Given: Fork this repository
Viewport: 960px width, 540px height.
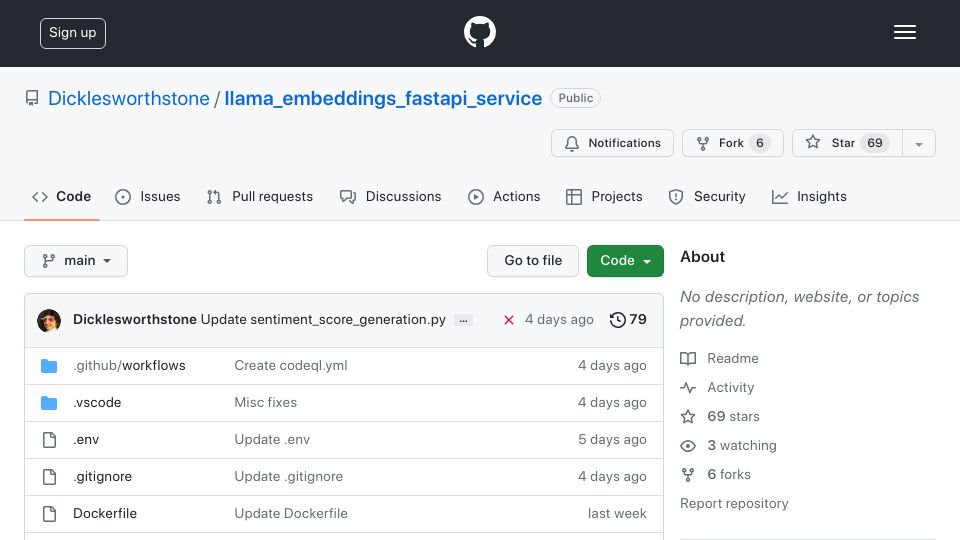Looking at the screenshot, I should pos(733,143).
